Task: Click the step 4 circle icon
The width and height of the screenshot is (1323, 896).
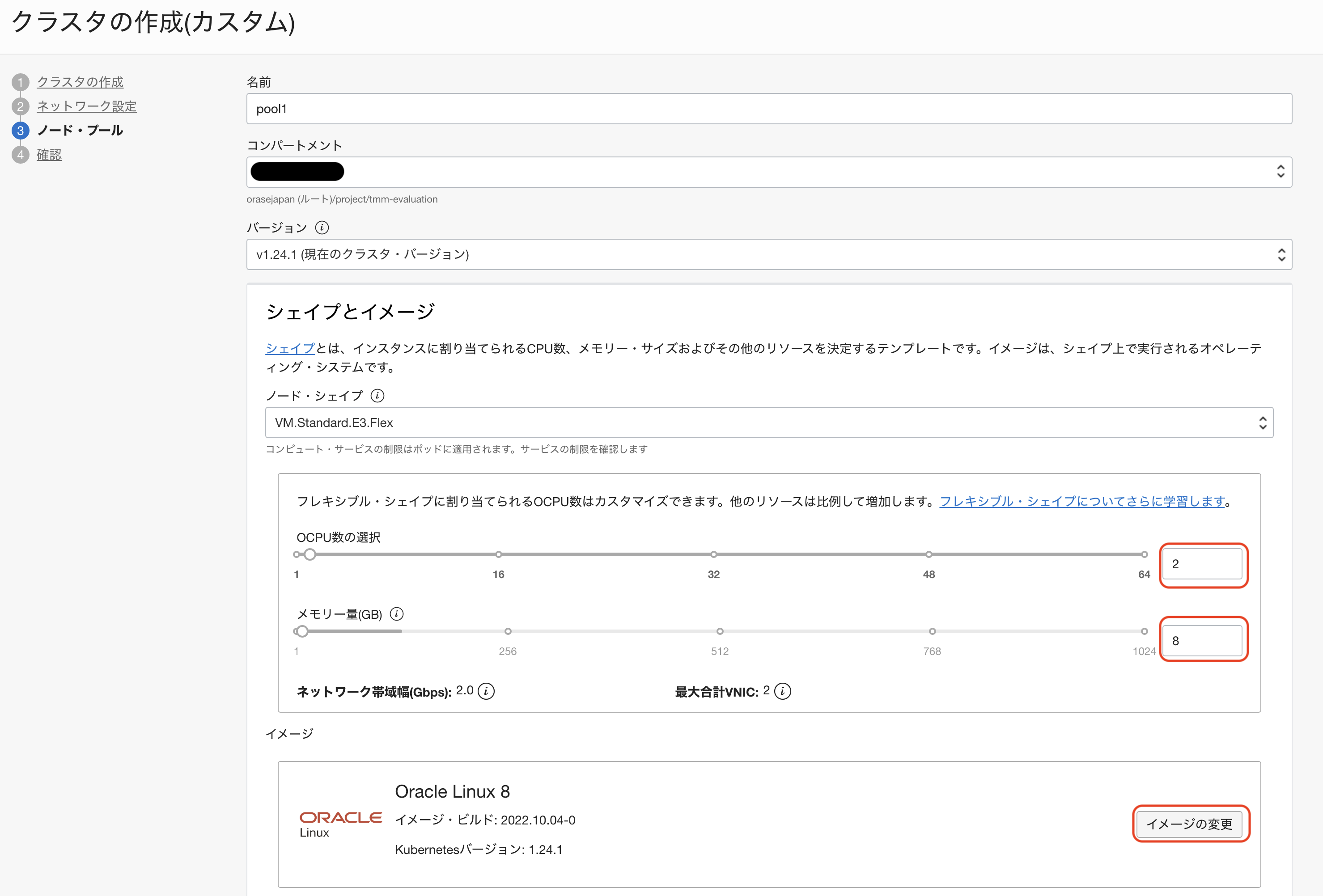Action: coord(21,155)
